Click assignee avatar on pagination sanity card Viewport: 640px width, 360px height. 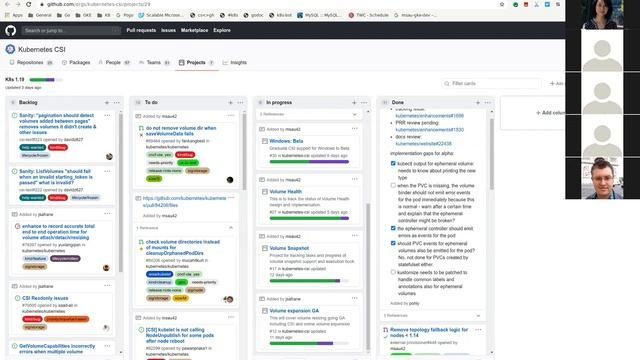109,156
